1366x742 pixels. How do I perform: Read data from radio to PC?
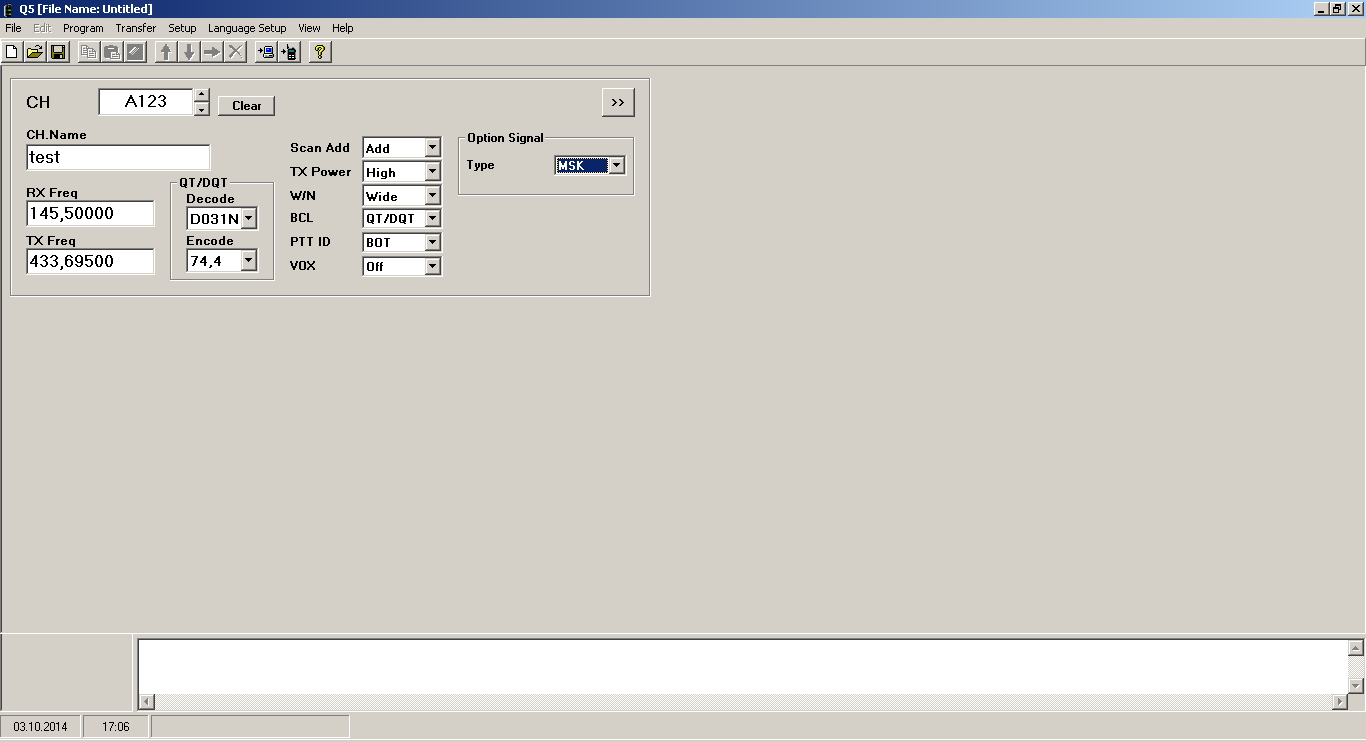[x=266, y=52]
